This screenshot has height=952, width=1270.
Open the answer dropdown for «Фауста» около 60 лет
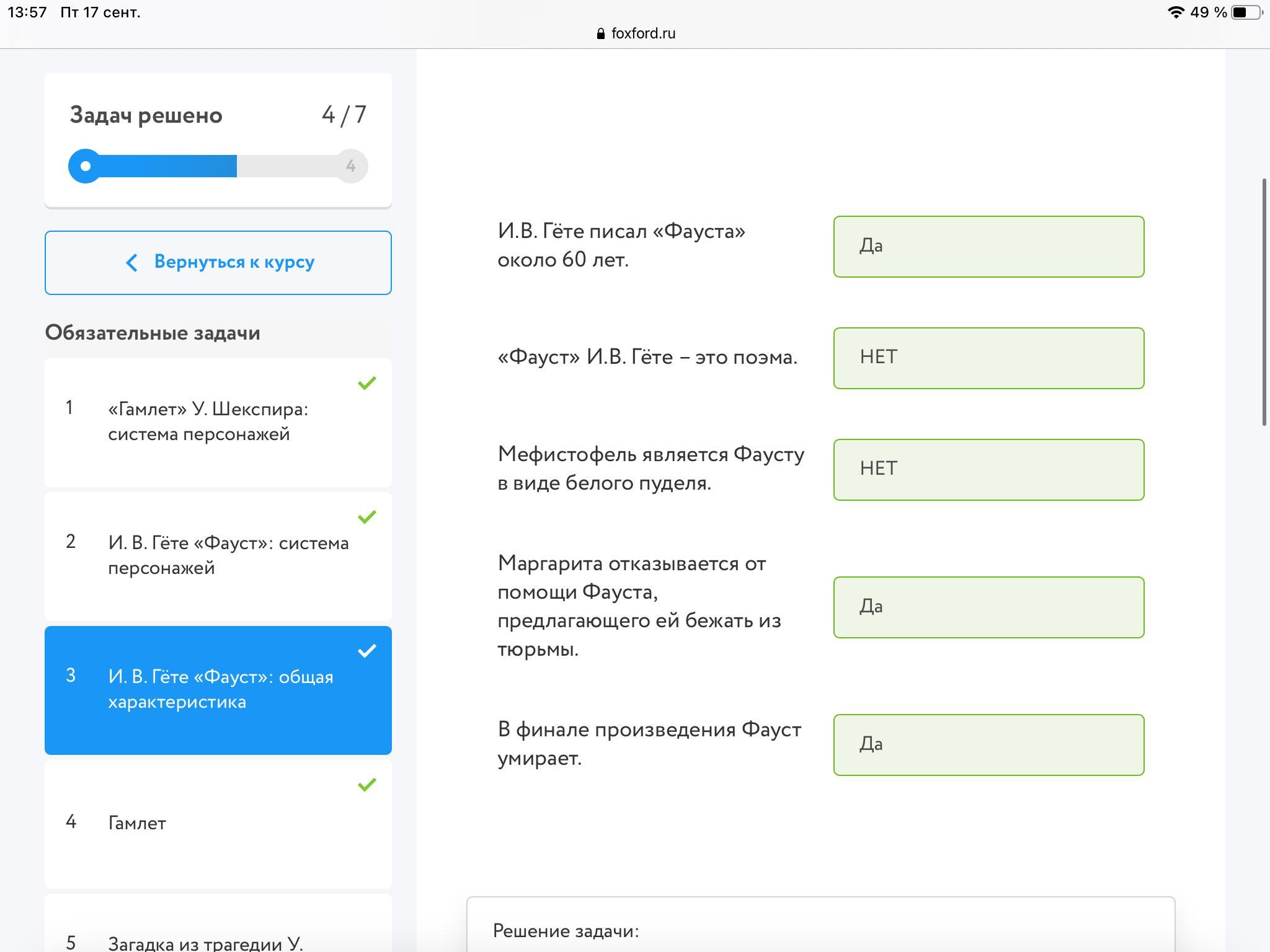pyautogui.click(x=988, y=247)
